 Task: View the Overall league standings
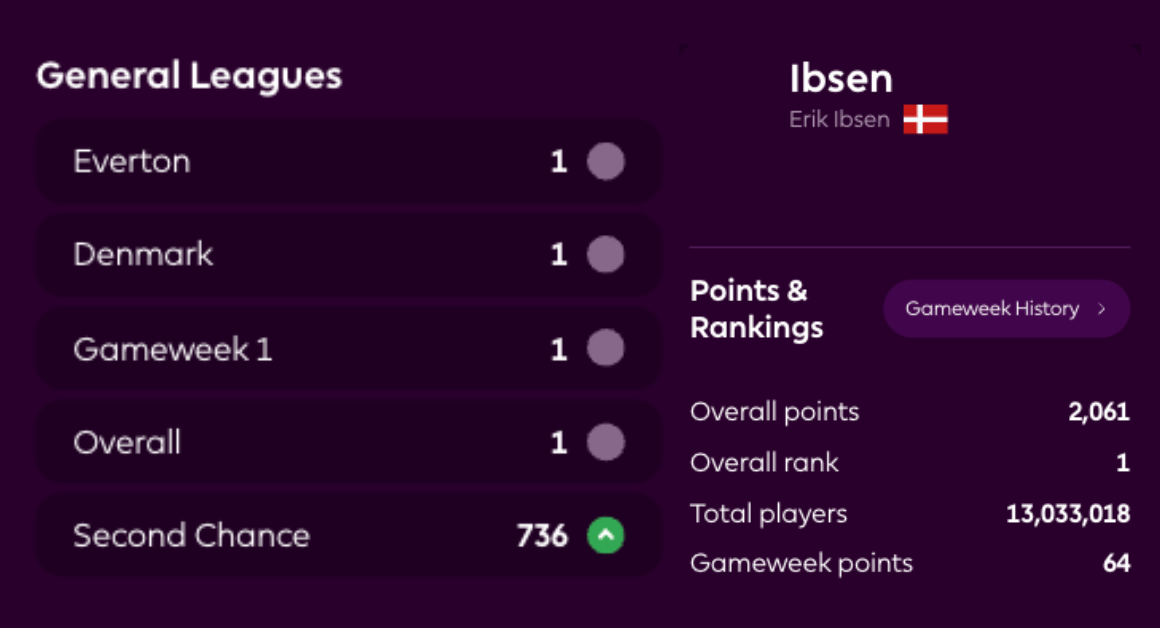[300, 442]
